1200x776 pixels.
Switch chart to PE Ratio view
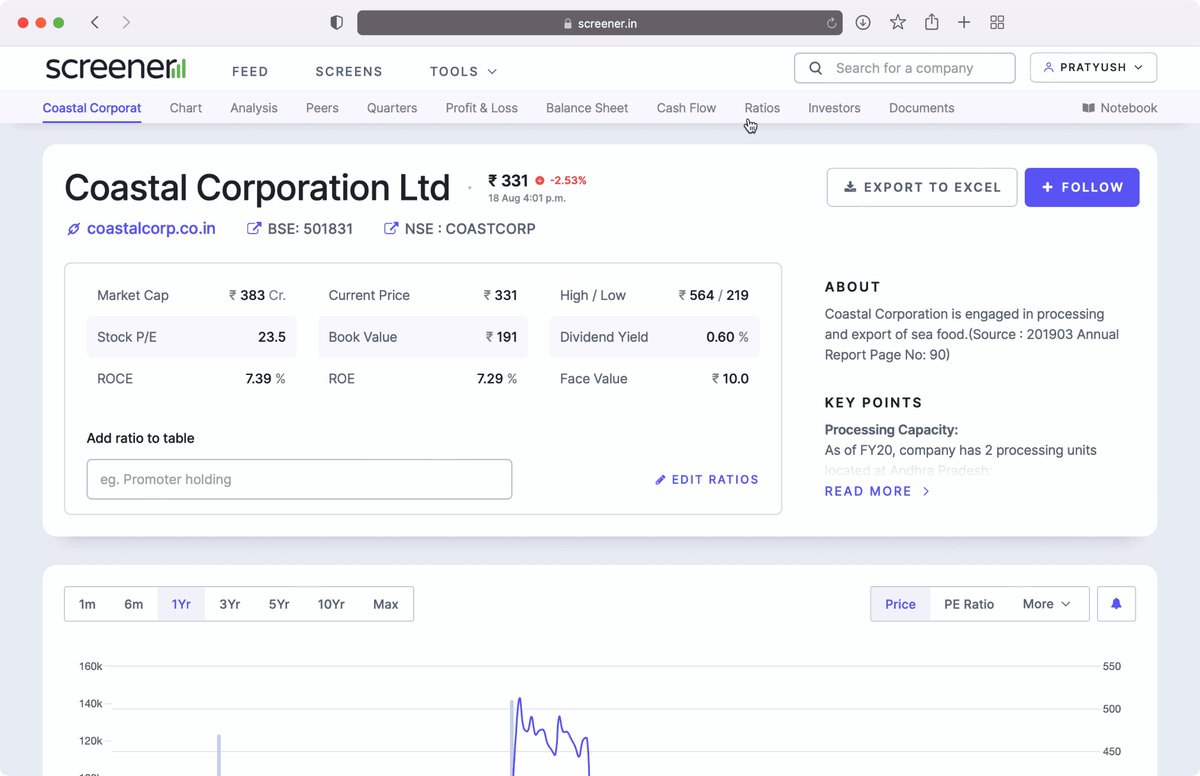969,604
